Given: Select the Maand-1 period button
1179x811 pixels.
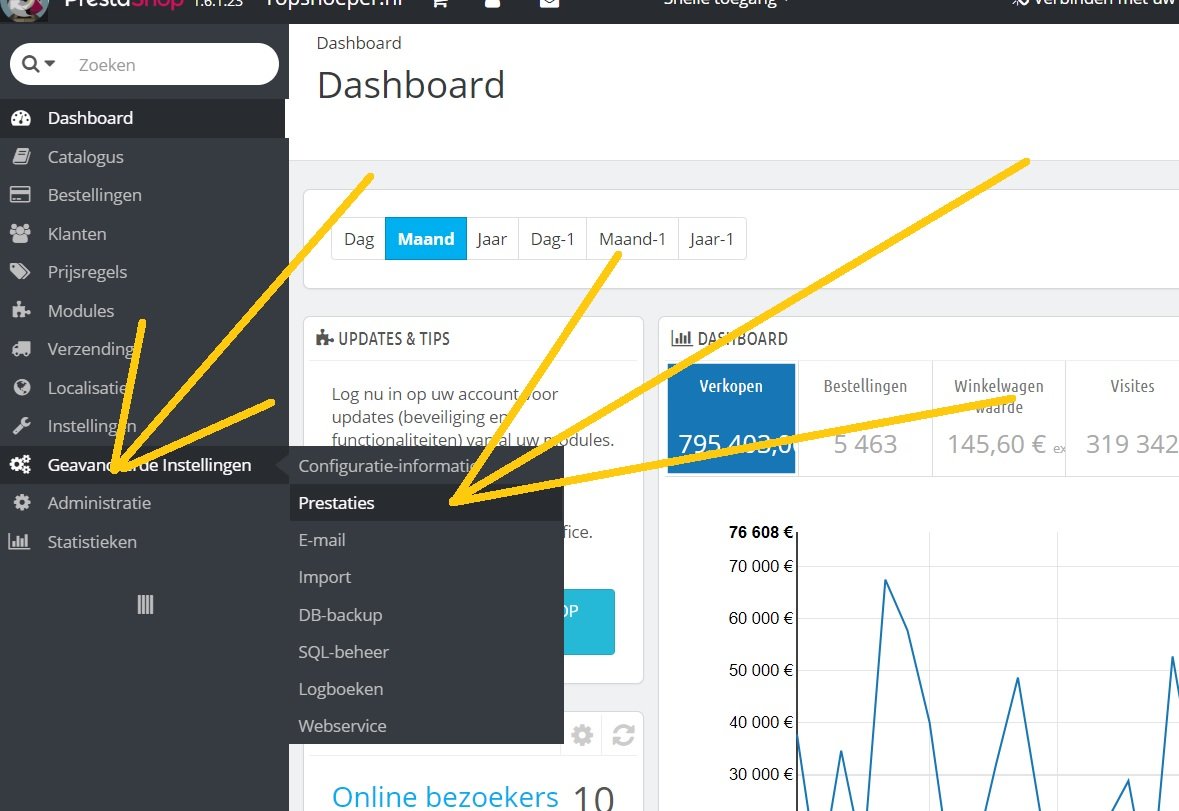Looking at the screenshot, I should pyautogui.click(x=632, y=239).
